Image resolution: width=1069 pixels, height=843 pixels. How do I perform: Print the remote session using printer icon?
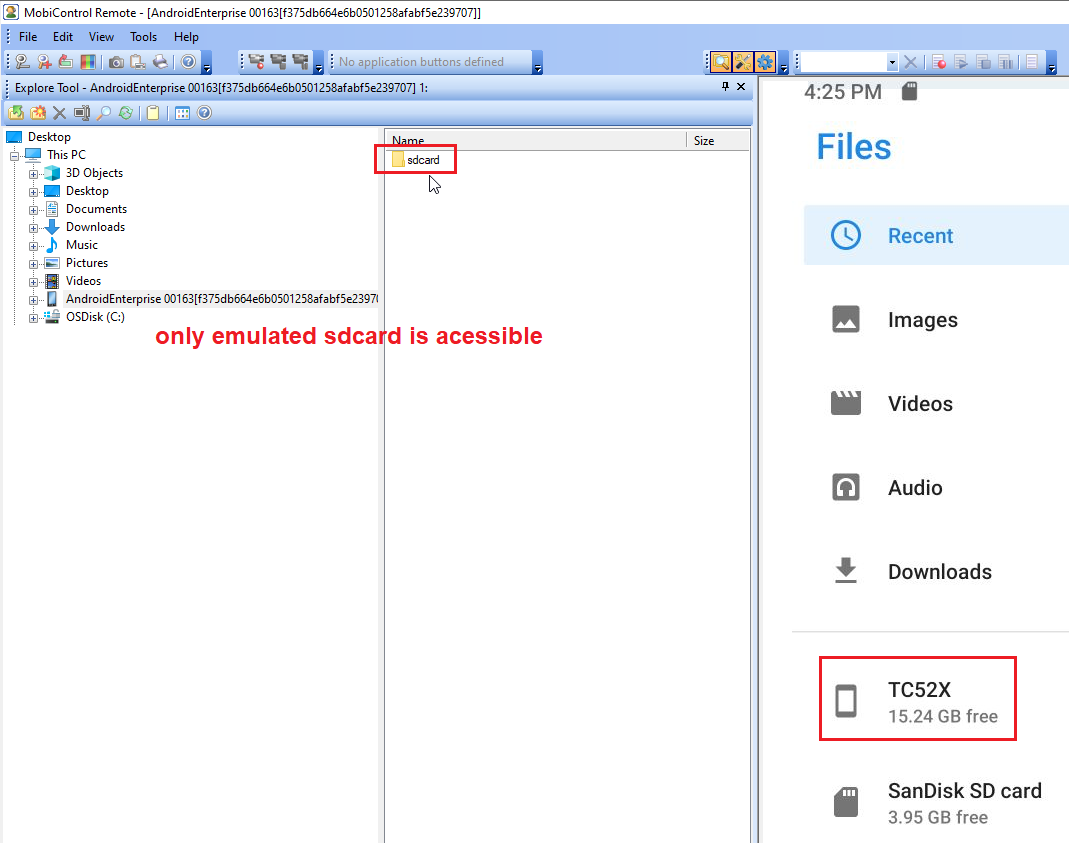pos(159,62)
